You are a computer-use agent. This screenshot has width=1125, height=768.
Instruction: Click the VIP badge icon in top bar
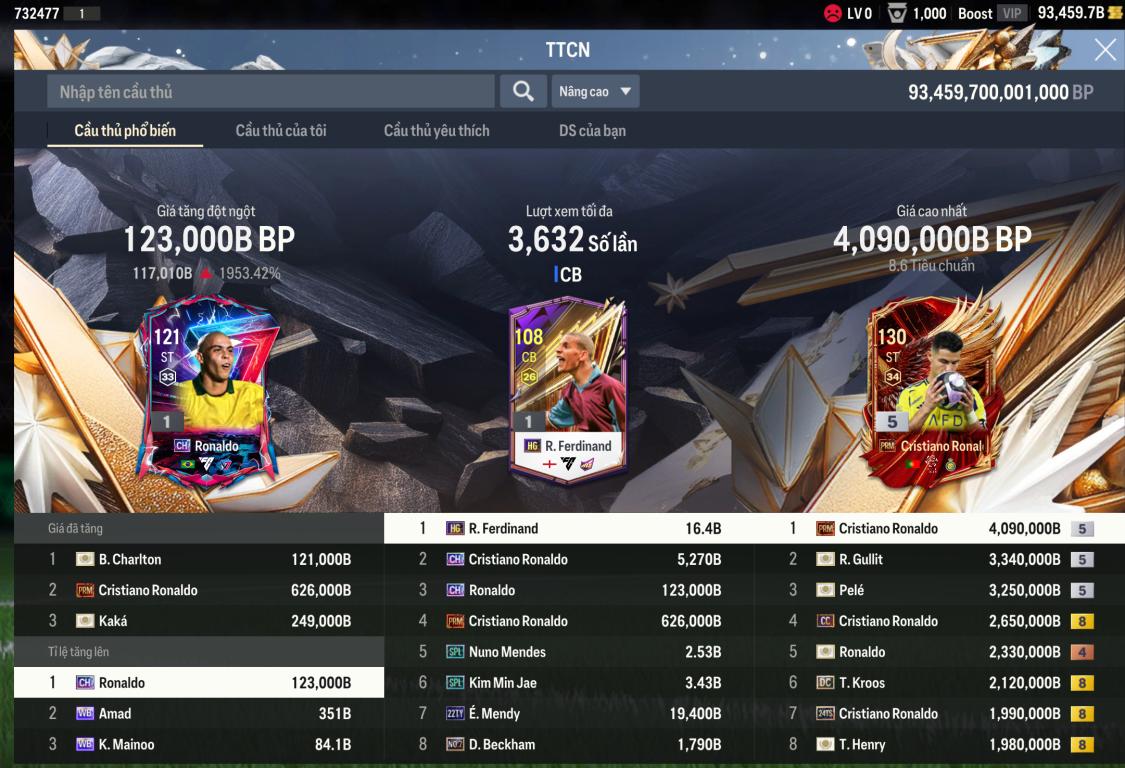1012,13
